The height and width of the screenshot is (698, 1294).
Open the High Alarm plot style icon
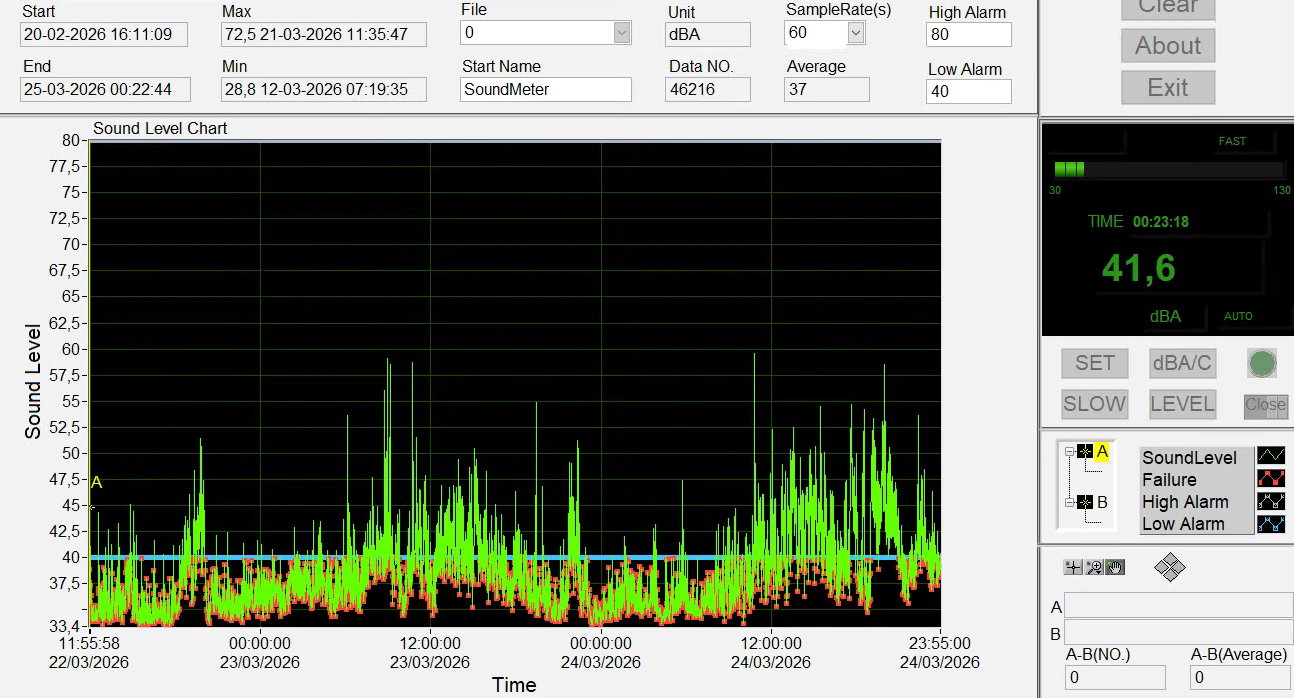coord(1270,501)
